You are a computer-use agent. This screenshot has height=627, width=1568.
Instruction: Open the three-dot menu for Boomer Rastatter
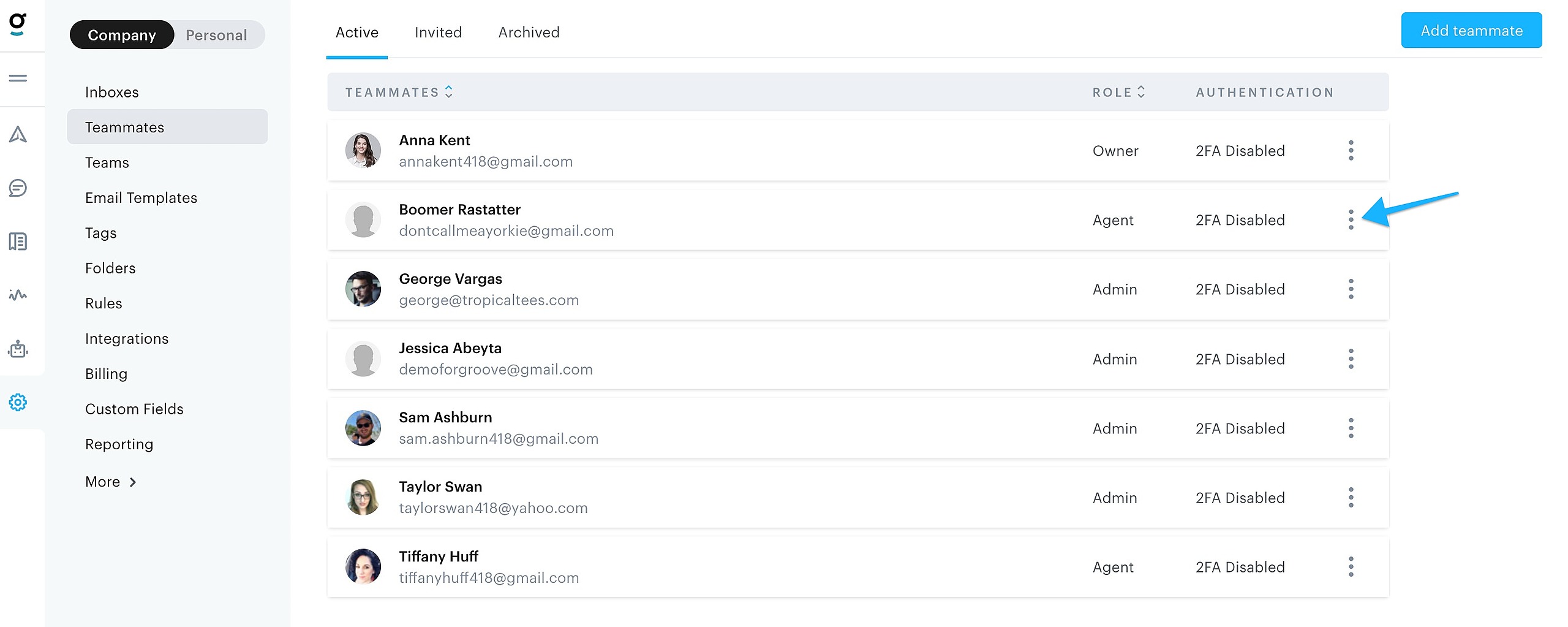pyautogui.click(x=1351, y=219)
